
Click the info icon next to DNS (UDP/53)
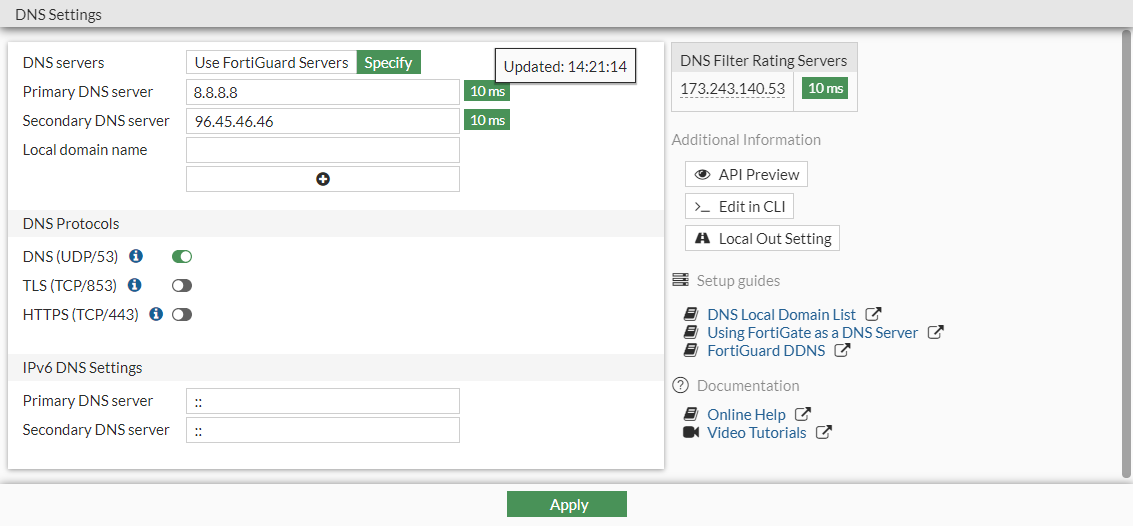136,257
